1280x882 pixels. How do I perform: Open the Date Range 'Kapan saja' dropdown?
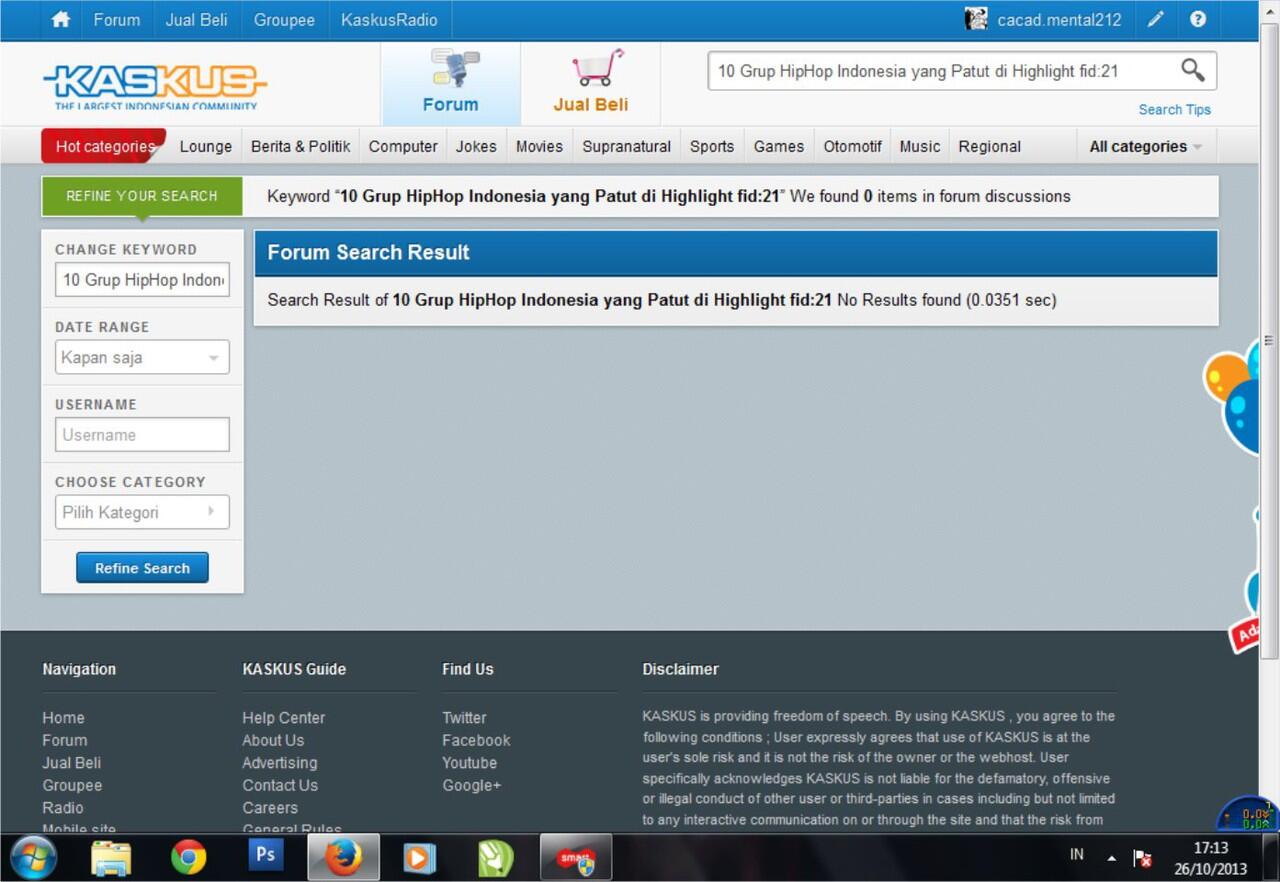point(142,357)
